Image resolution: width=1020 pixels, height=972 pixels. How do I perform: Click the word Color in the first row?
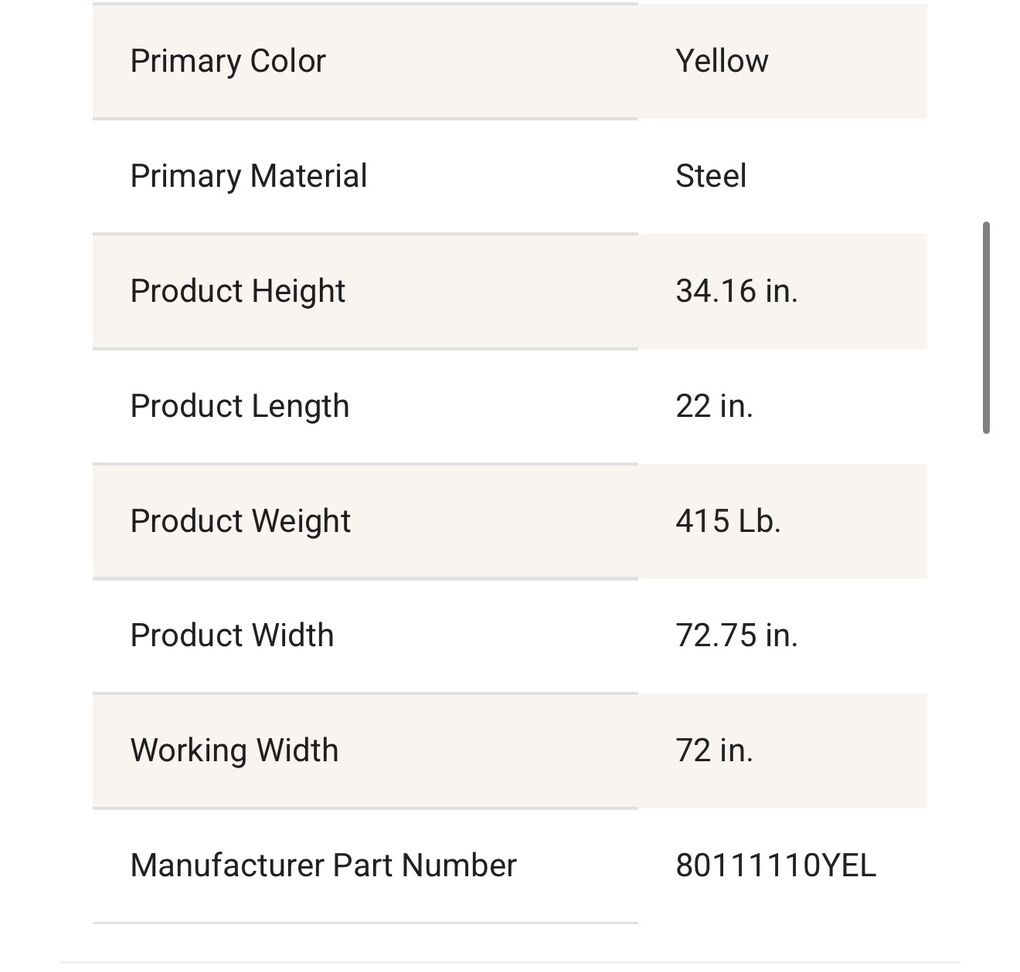tap(288, 61)
